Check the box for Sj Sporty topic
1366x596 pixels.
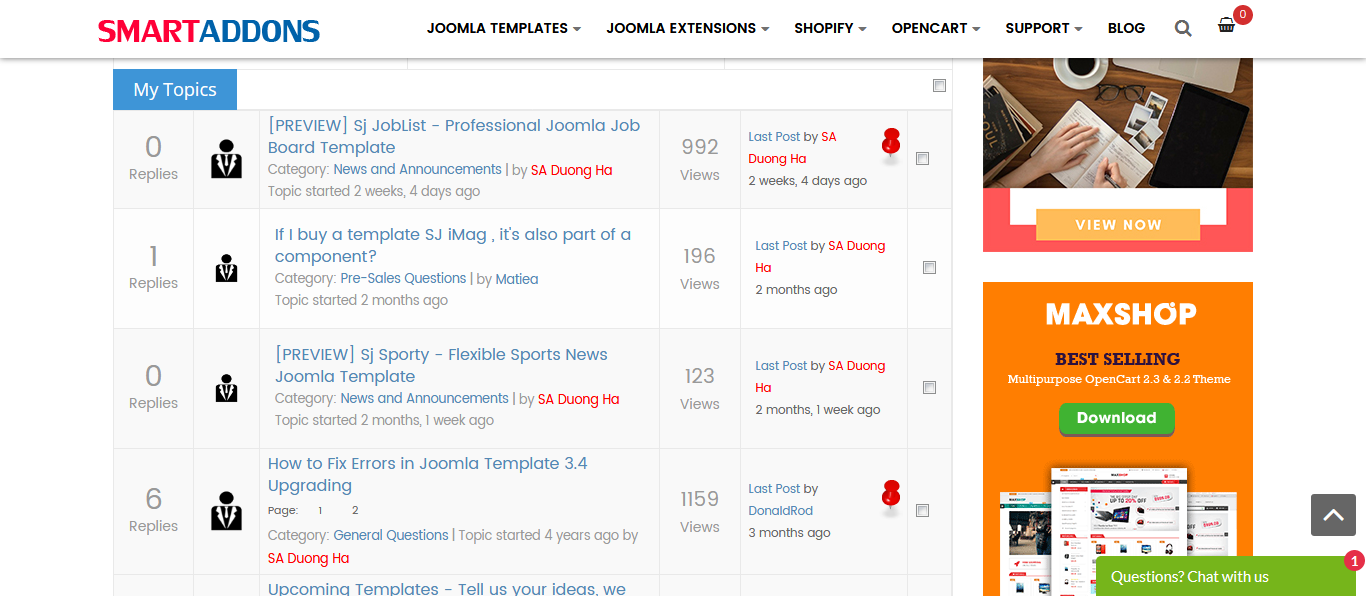pyautogui.click(x=929, y=387)
